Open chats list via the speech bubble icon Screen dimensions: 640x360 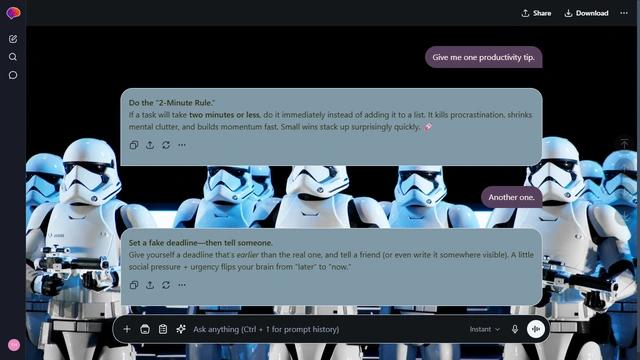[x=13, y=75]
